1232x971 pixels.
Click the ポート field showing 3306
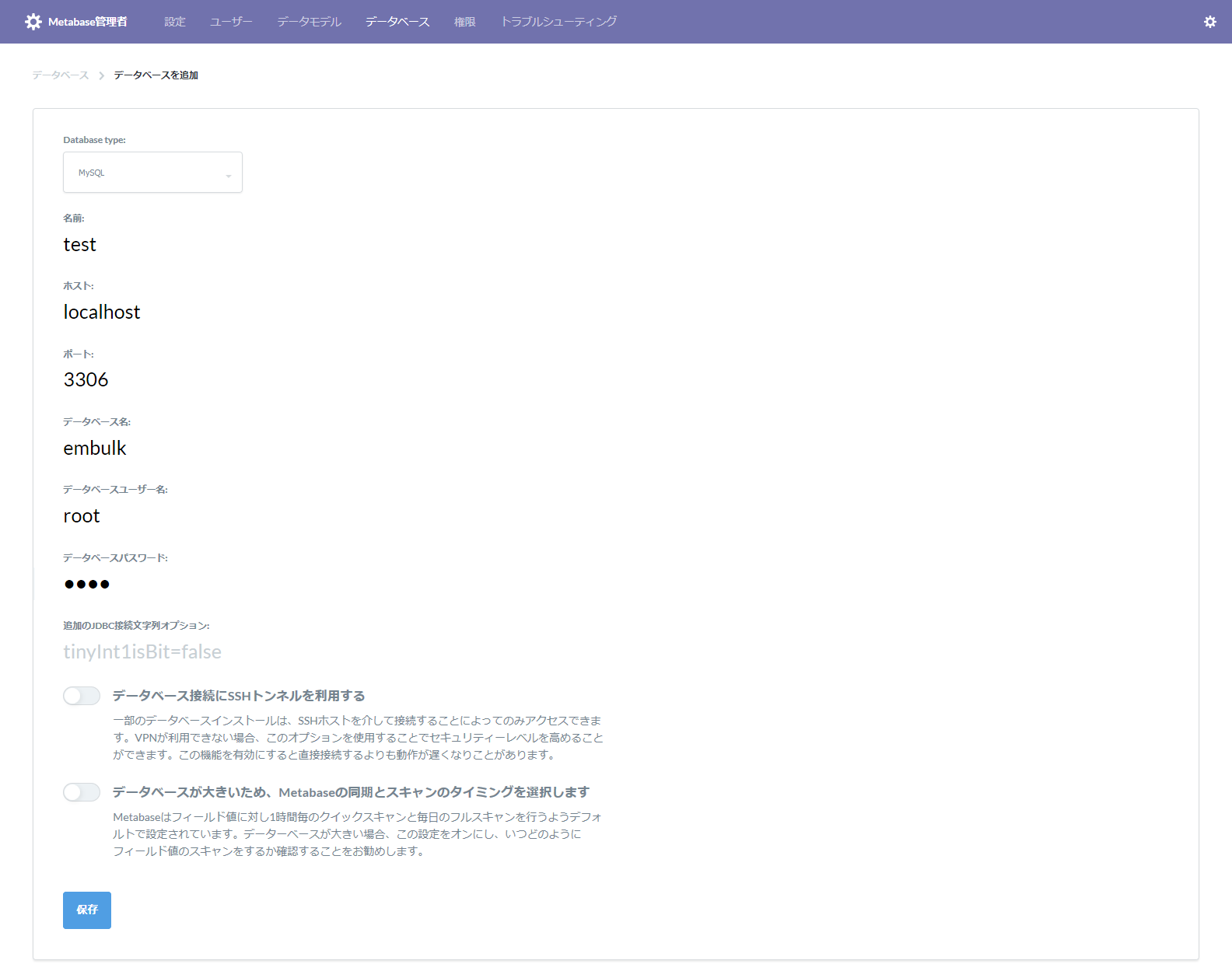pyautogui.click(x=334, y=379)
